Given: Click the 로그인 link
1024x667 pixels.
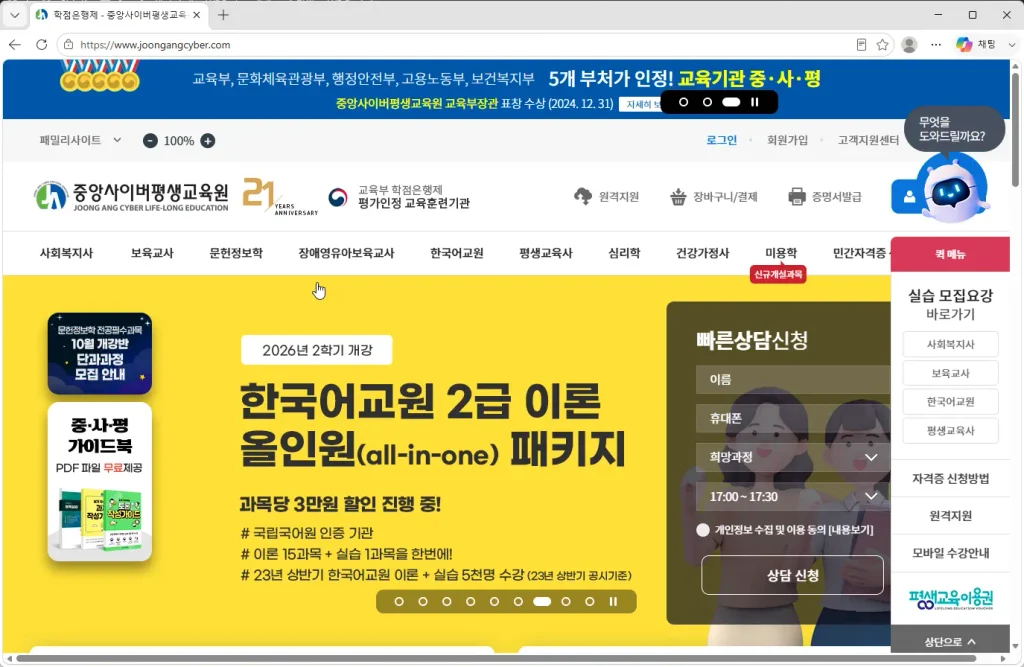Looking at the screenshot, I should coord(721,140).
